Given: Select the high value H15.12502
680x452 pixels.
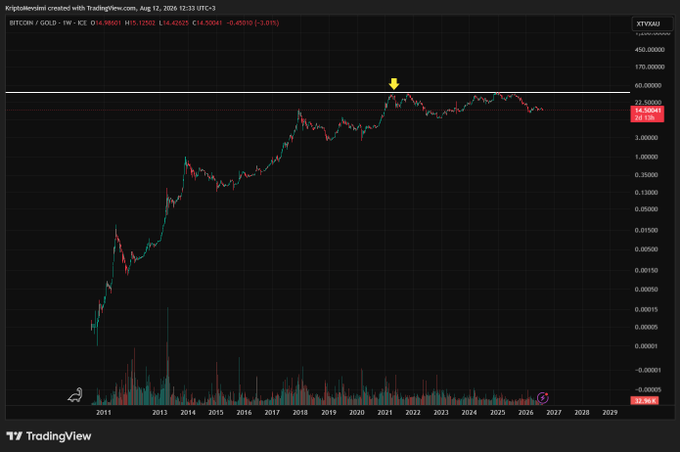Looking at the screenshot, I should point(140,23).
